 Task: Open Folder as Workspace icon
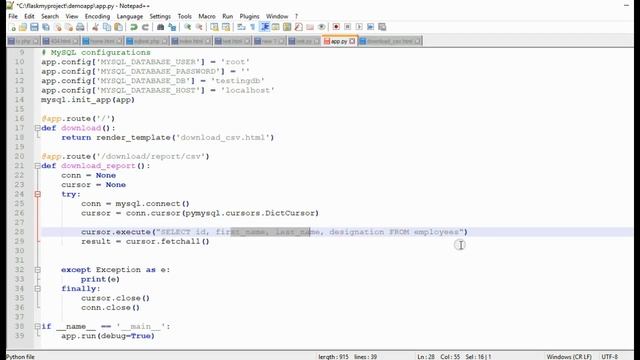(x=310, y=27)
